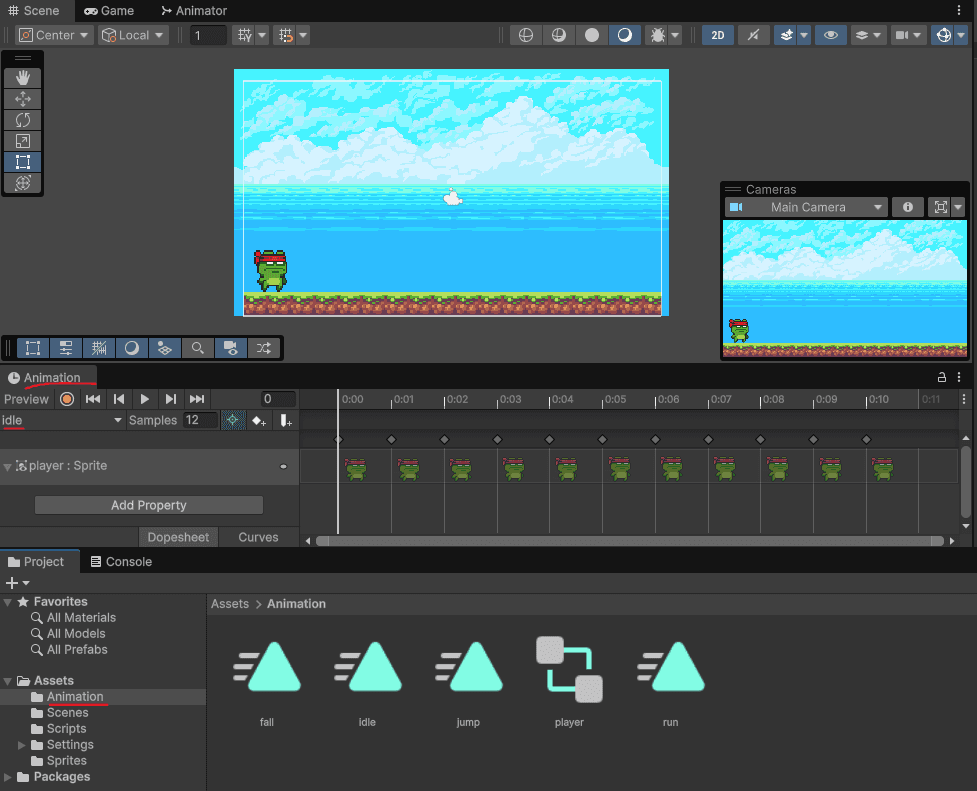The image size is (977, 791).
Task: Switch to the Game tab
Action: (x=108, y=11)
